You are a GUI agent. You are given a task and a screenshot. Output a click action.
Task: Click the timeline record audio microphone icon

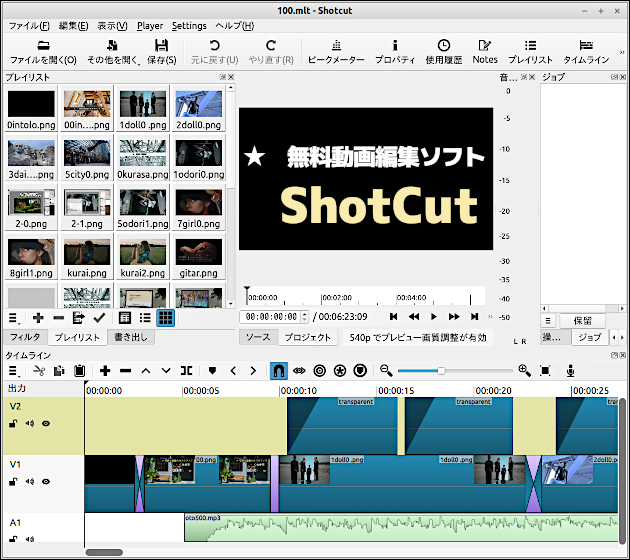571,371
